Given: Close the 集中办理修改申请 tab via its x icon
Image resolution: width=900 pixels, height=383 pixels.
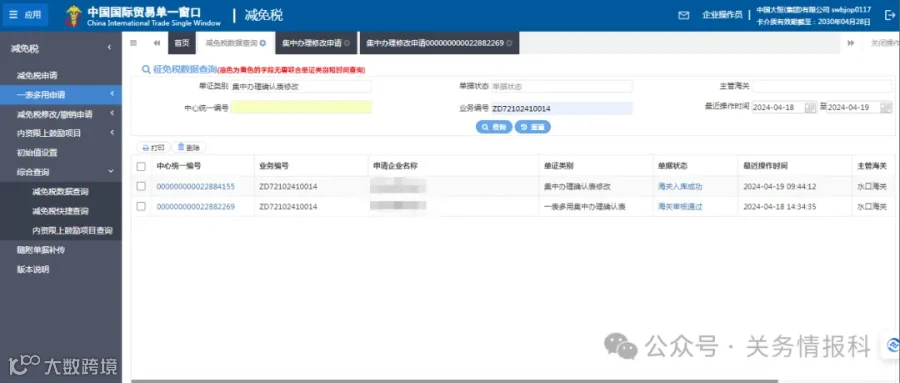Looking at the screenshot, I should [x=347, y=43].
